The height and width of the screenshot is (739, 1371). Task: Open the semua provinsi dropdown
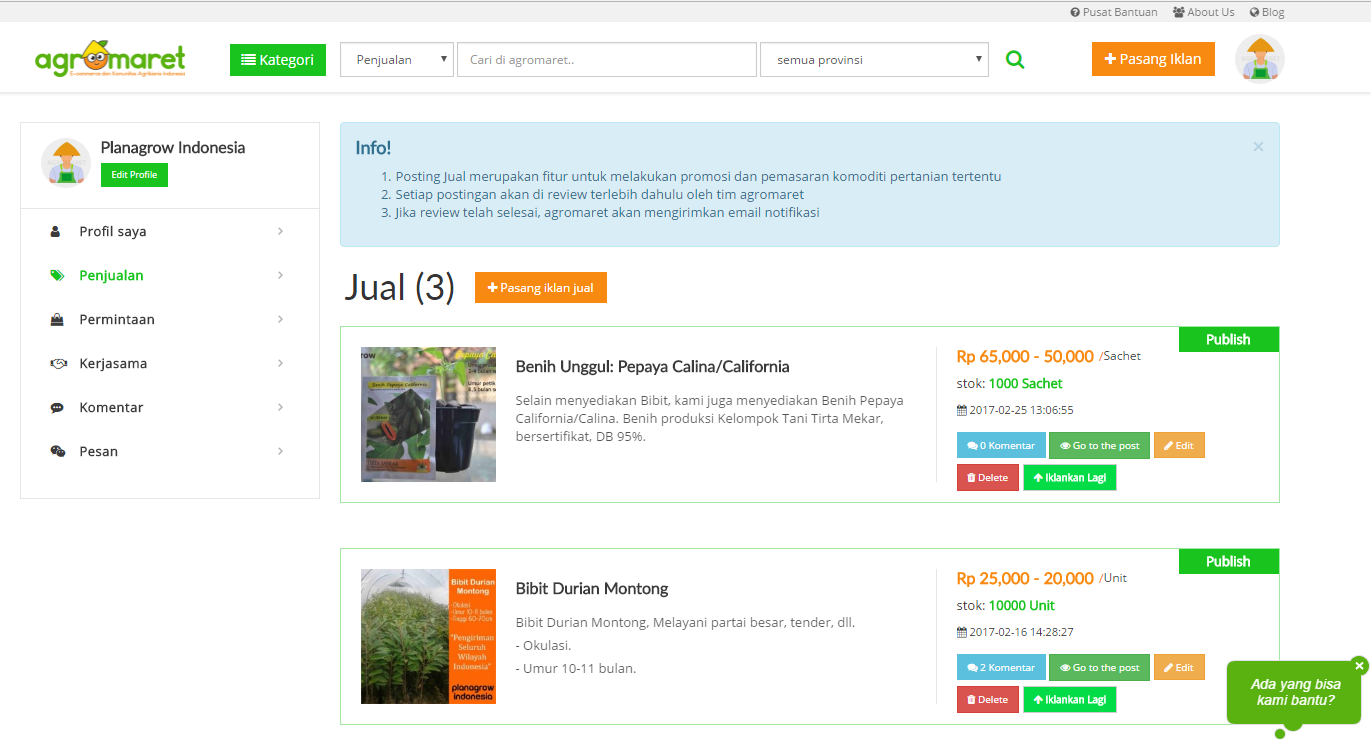click(x=874, y=60)
